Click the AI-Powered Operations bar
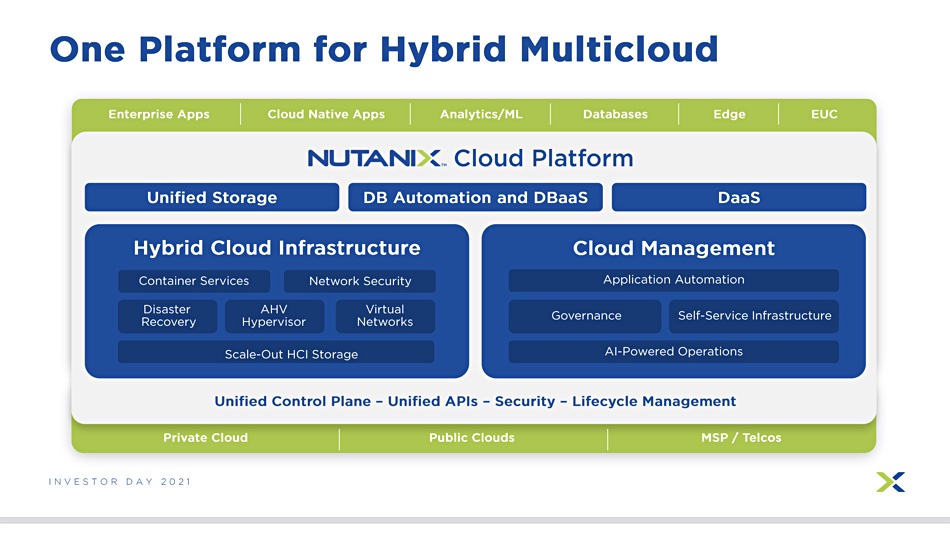Screen dimensions: 950x534 tap(674, 352)
